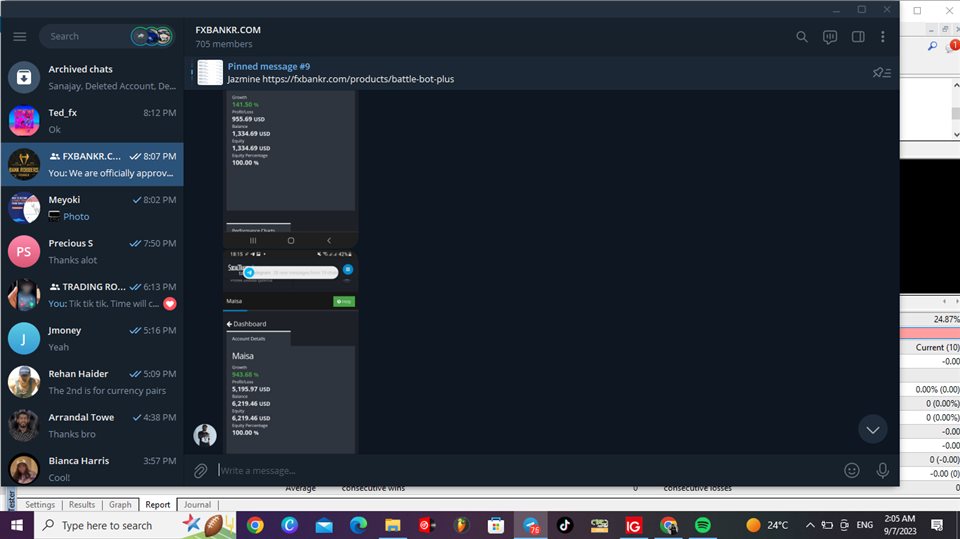
Task: Search within the FXBANKR.COM chat
Action: pos(801,37)
